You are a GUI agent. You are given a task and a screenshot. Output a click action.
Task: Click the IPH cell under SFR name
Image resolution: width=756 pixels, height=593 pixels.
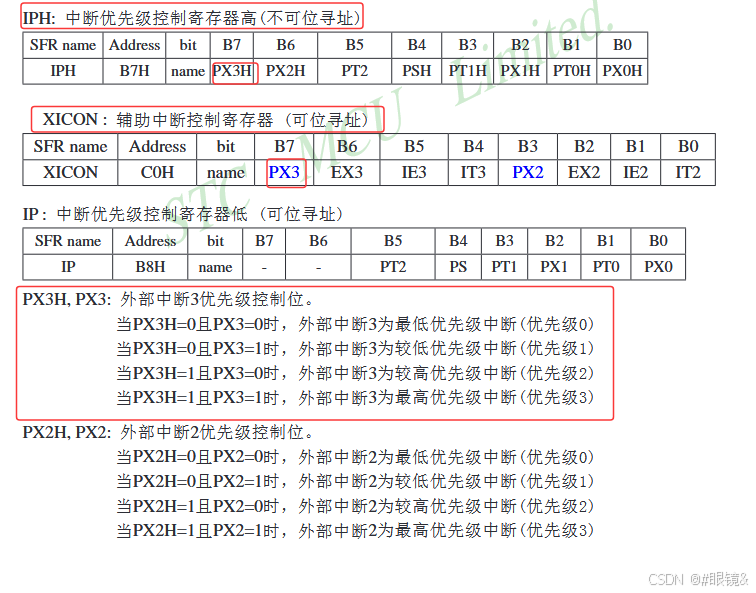(x=63, y=71)
